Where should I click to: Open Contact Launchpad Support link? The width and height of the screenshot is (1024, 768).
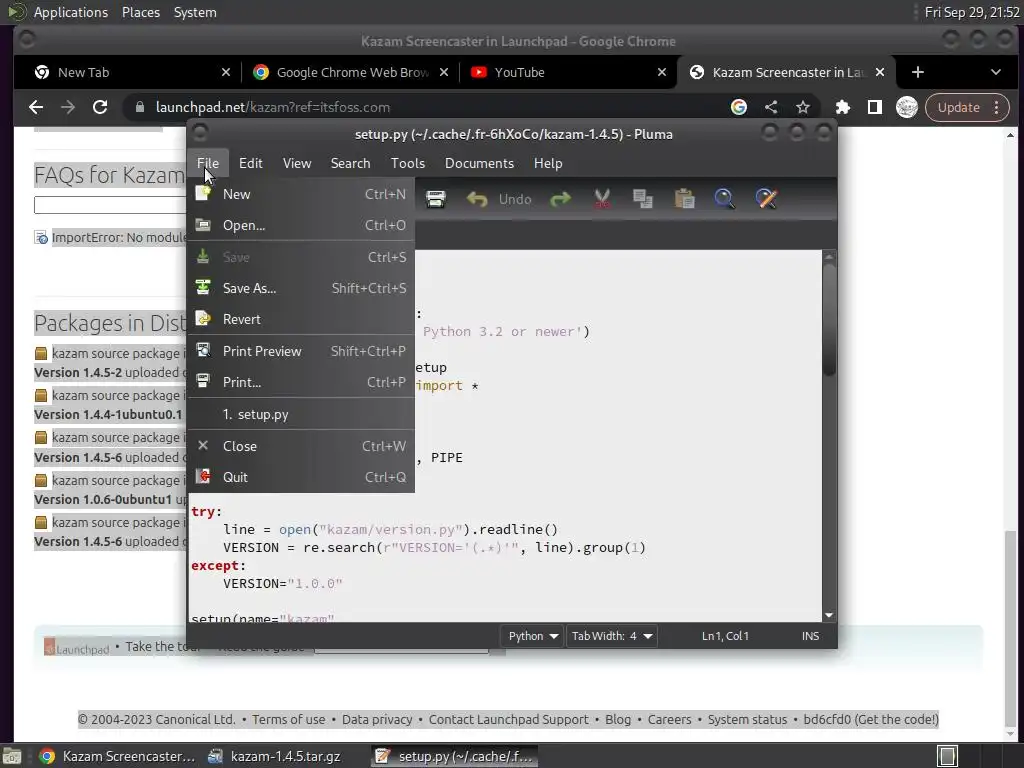pos(509,720)
